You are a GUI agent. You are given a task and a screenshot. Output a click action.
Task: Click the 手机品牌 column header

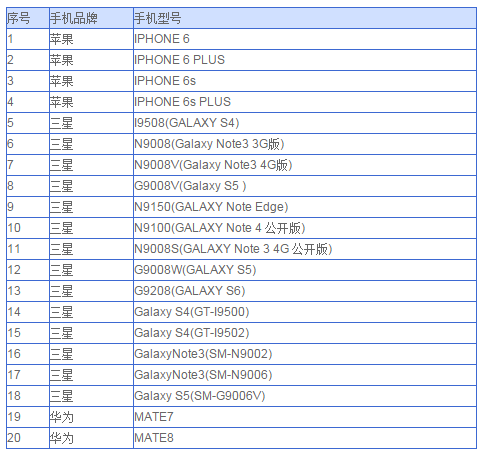point(91,18)
